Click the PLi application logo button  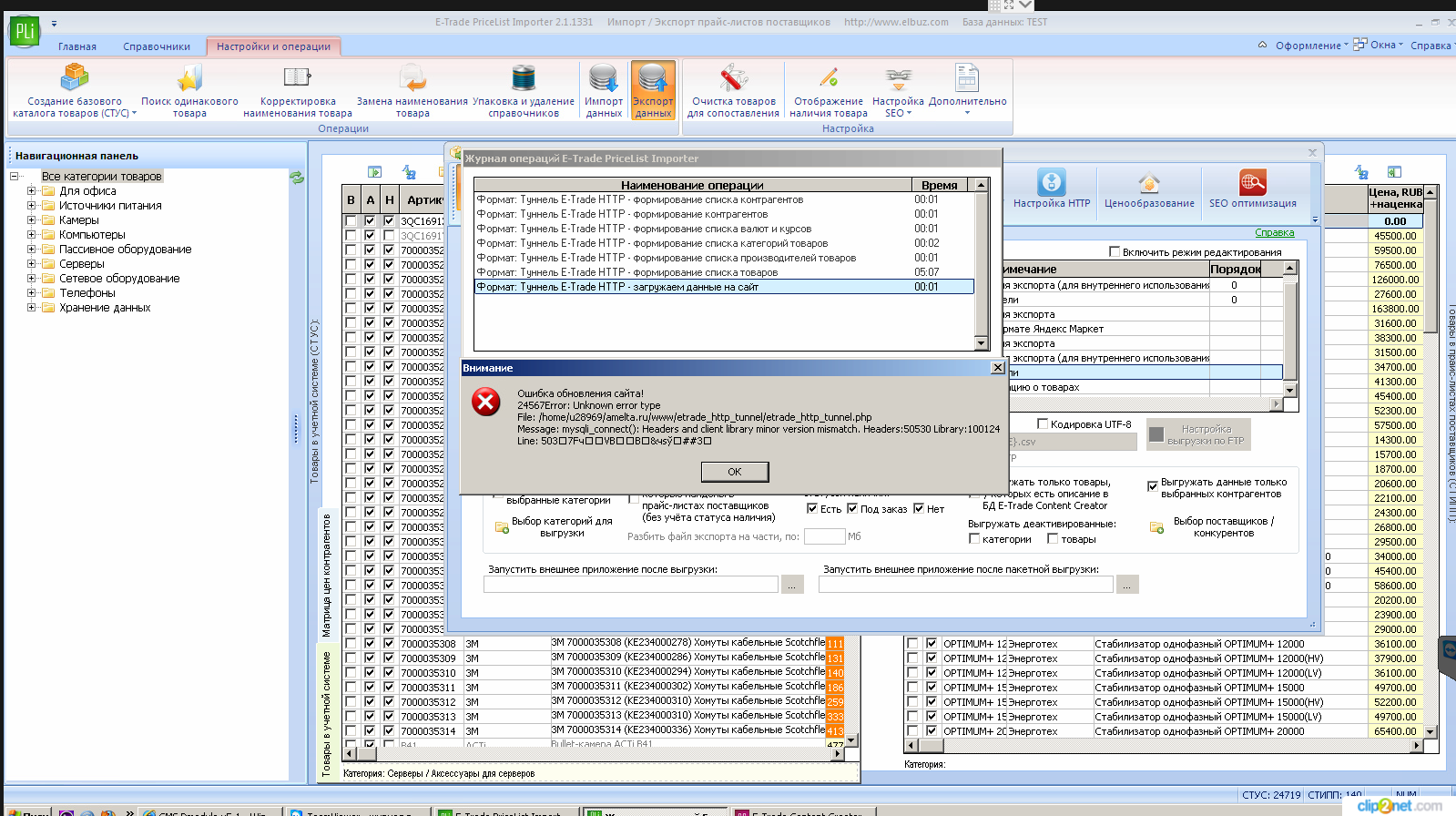coord(25,32)
